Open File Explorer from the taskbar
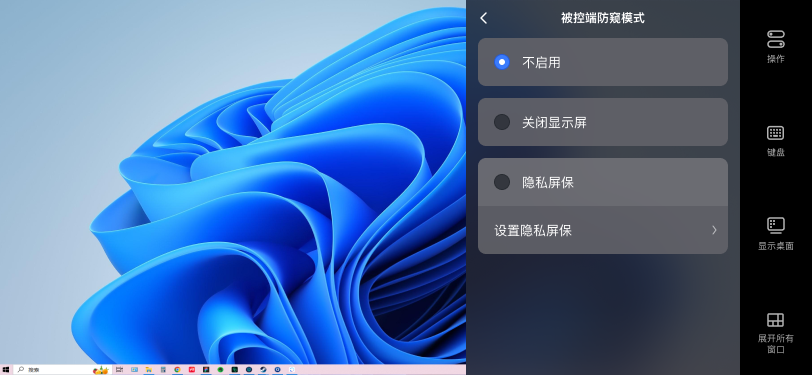 (149, 370)
